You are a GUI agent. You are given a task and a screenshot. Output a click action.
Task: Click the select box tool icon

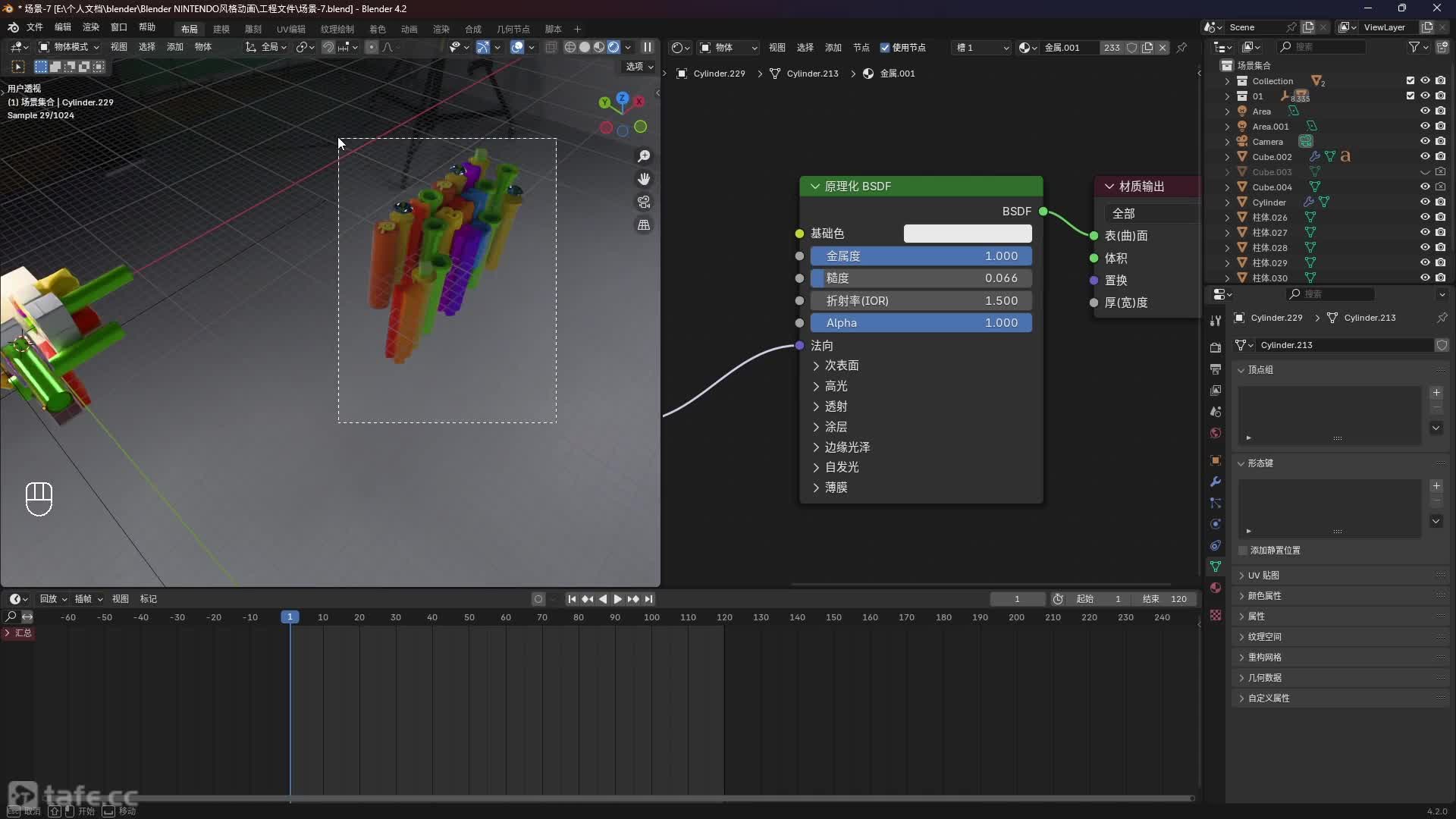(18, 67)
